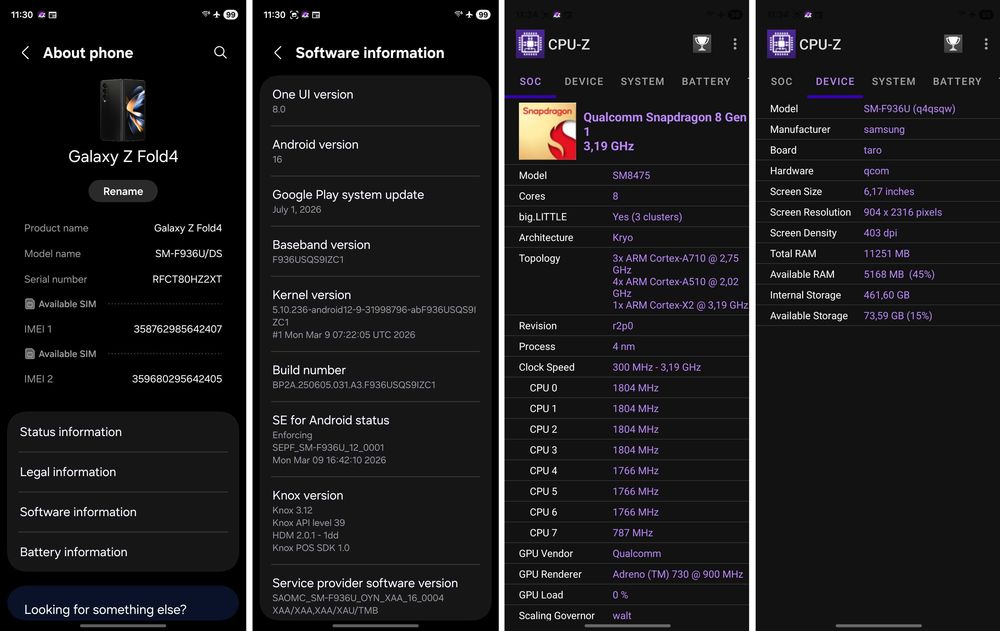Tap One UI version 8.0 row
Screen dimensions: 1000x631
click(x=376, y=101)
